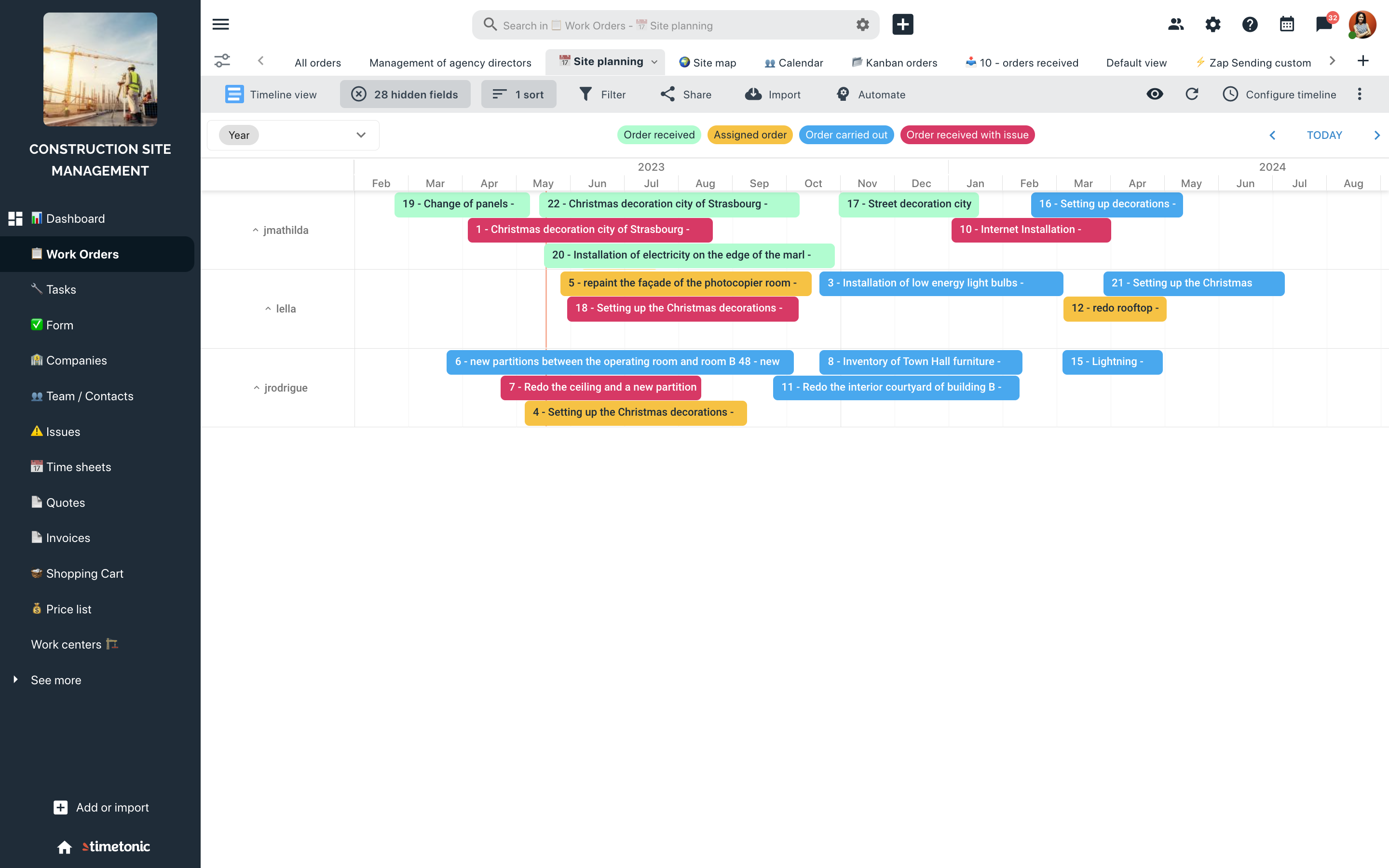Image resolution: width=1389 pixels, height=868 pixels.
Task: Open the three-dot more options menu
Action: pos(1359,94)
